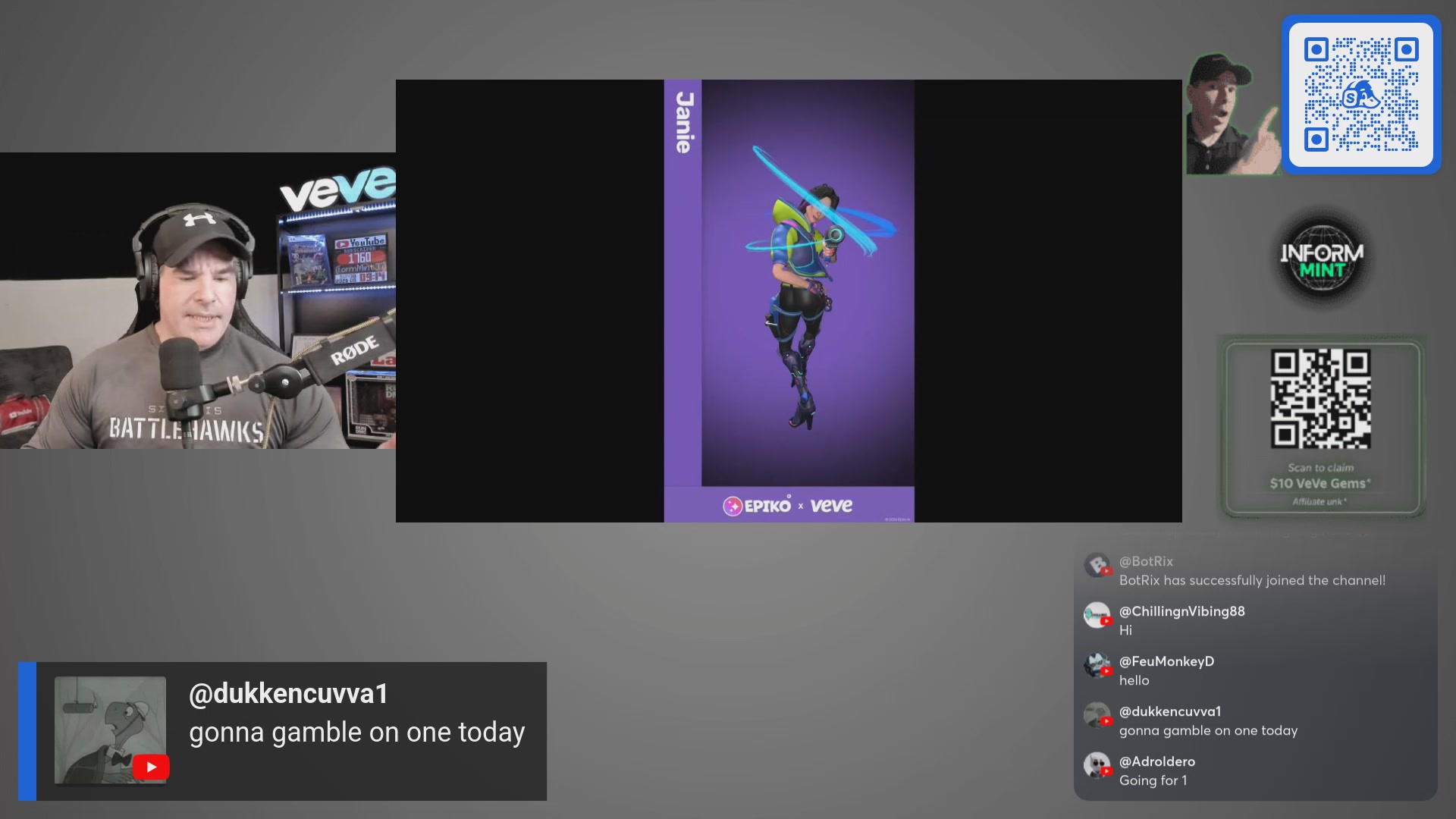Click the BATTLEHAWKS text on the shirt
Viewport: 1456px width, 819px height.
(186, 431)
